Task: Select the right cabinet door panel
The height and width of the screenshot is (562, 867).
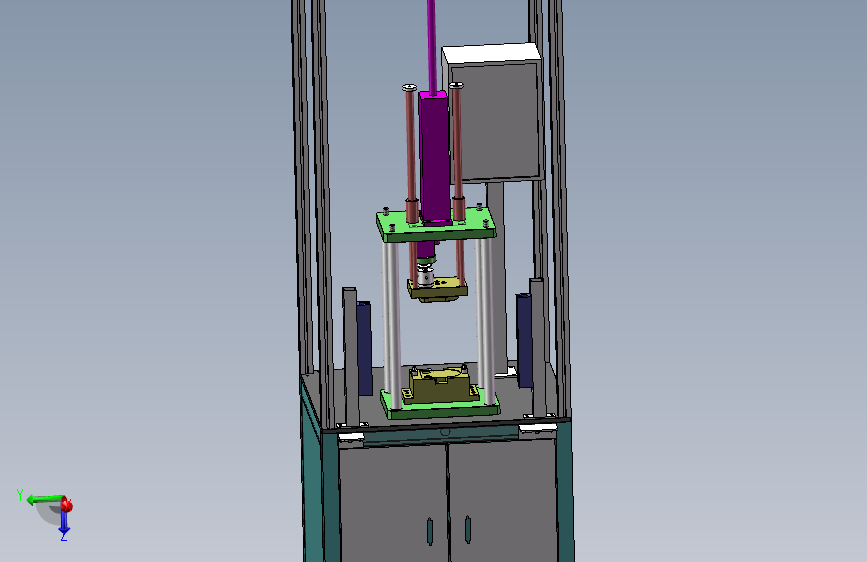Action: click(503, 499)
